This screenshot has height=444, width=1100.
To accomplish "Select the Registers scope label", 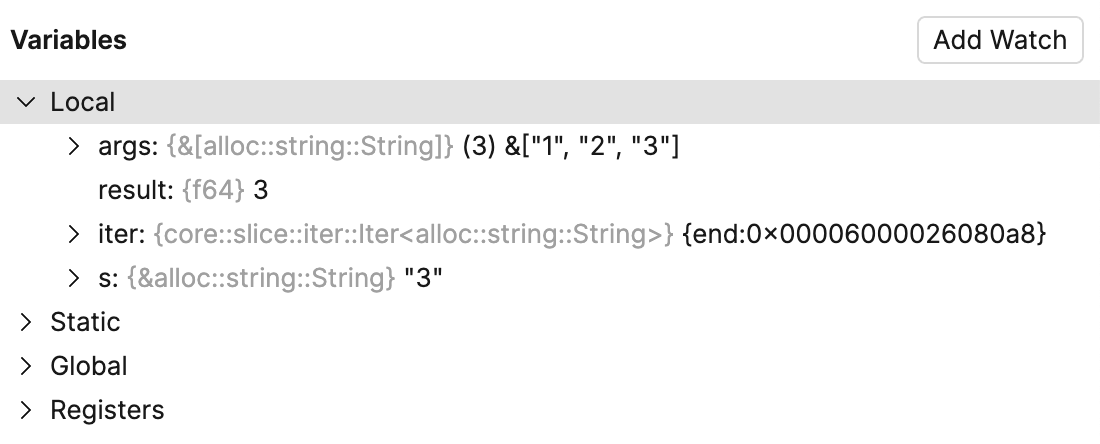I will pos(107,410).
